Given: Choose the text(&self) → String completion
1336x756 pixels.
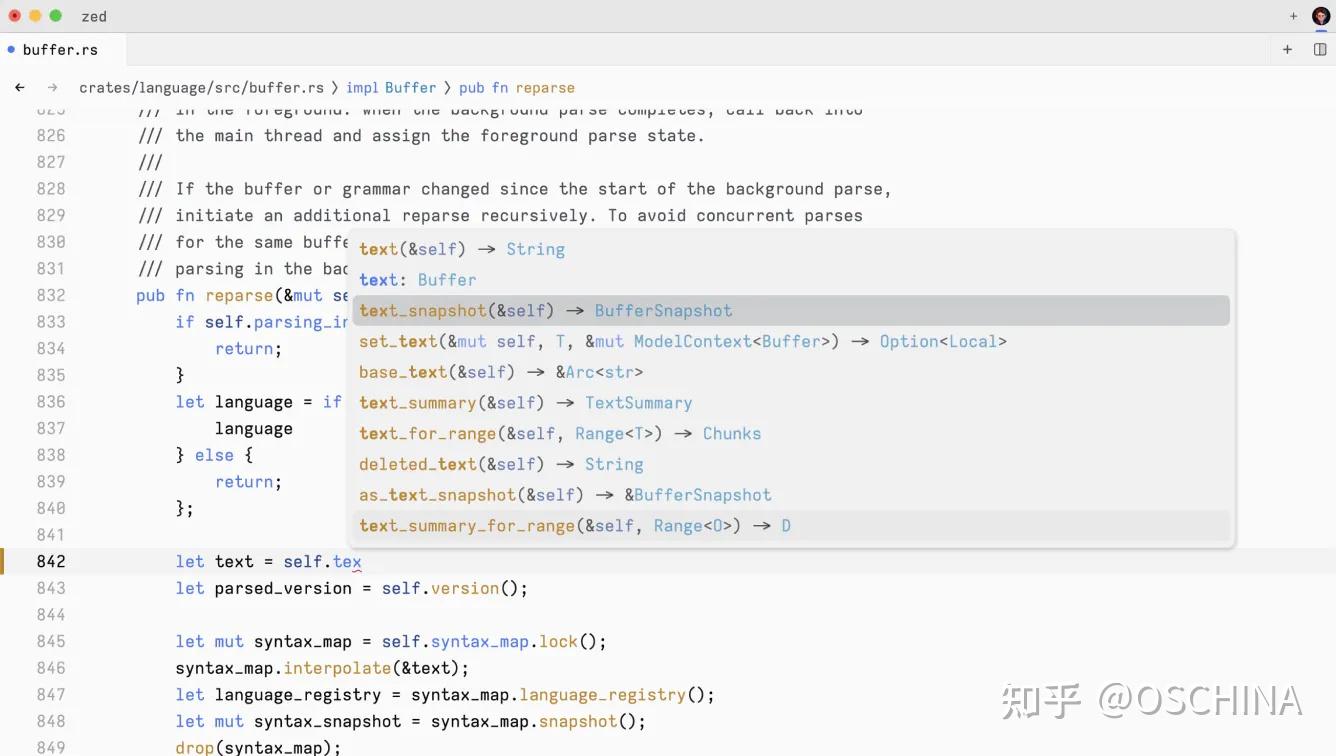Looking at the screenshot, I should click(x=791, y=249).
